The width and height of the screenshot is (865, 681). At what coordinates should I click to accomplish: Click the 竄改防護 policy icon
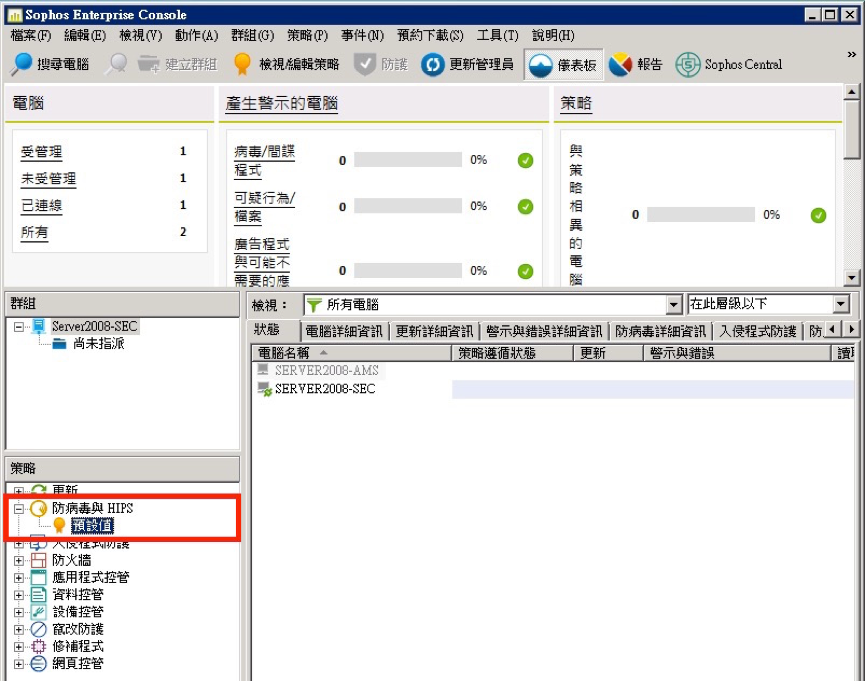tap(38, 629)
